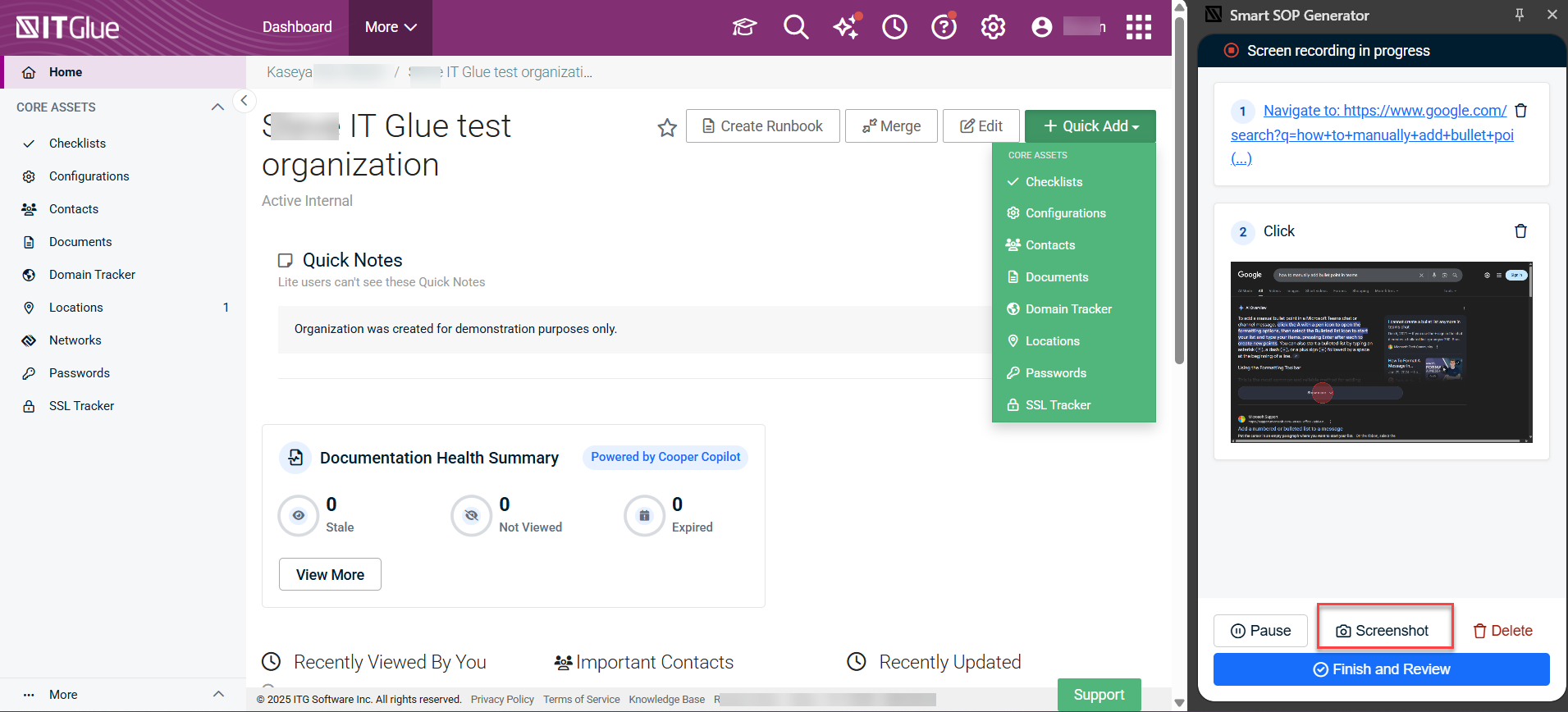This screenshot has height=712, width=1568.
Task: Favorite the organization with star icon
Action: tap(667, 127)
